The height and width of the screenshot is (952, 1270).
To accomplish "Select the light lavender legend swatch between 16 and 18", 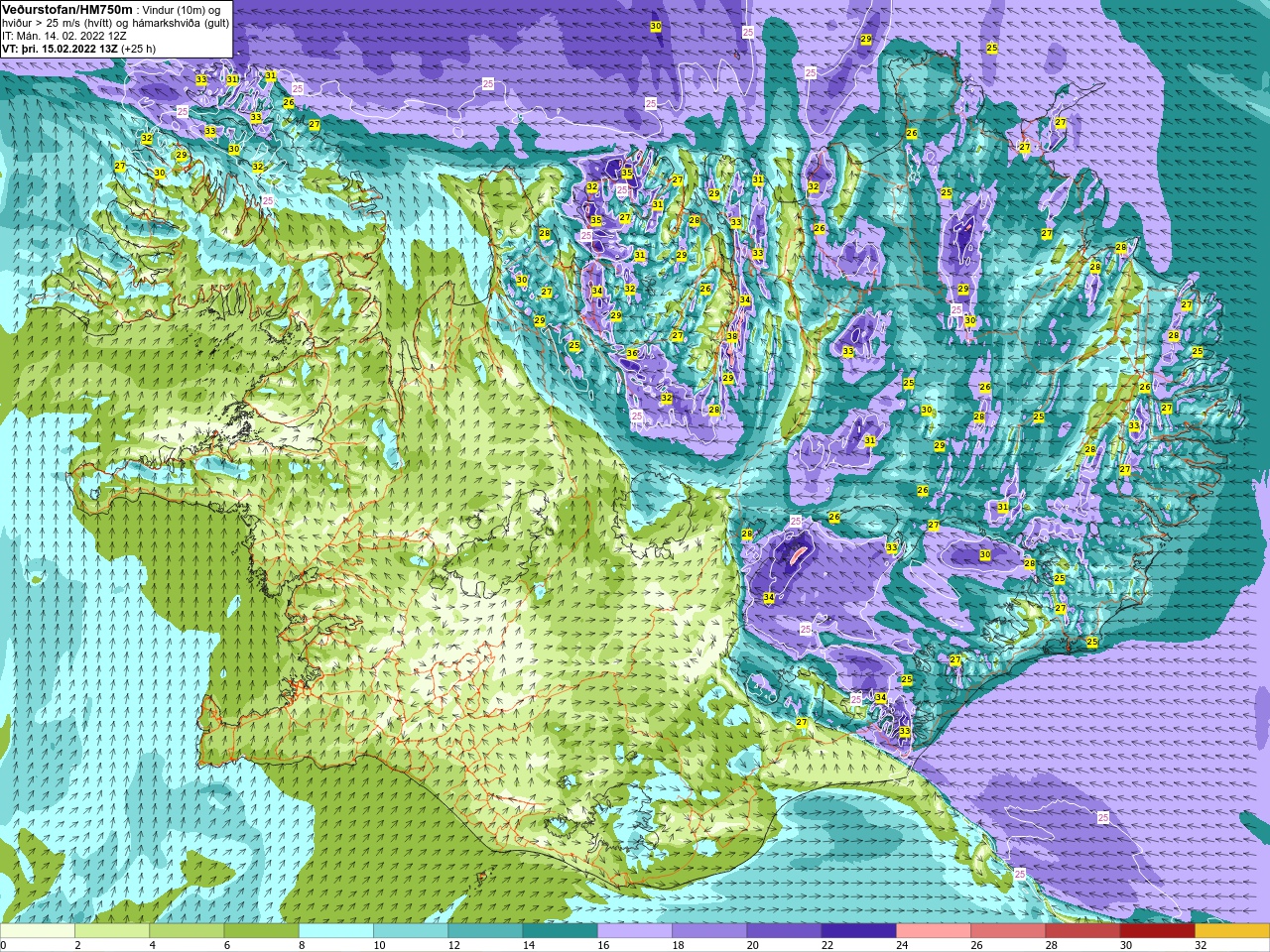I will 635,931.
